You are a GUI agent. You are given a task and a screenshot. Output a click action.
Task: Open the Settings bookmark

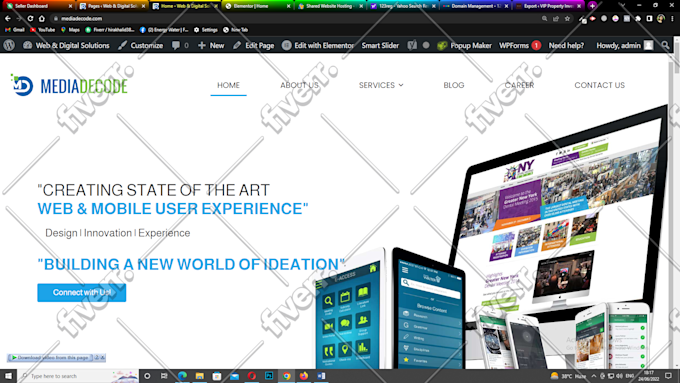coord(205,30)
